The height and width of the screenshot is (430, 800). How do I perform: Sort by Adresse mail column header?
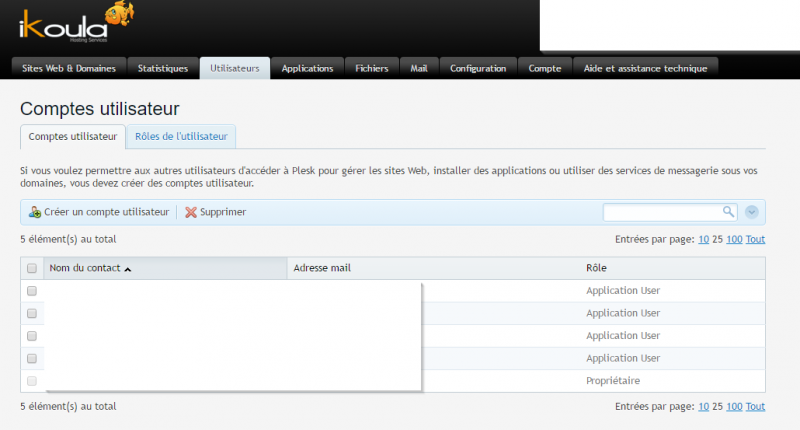(322, 268)
